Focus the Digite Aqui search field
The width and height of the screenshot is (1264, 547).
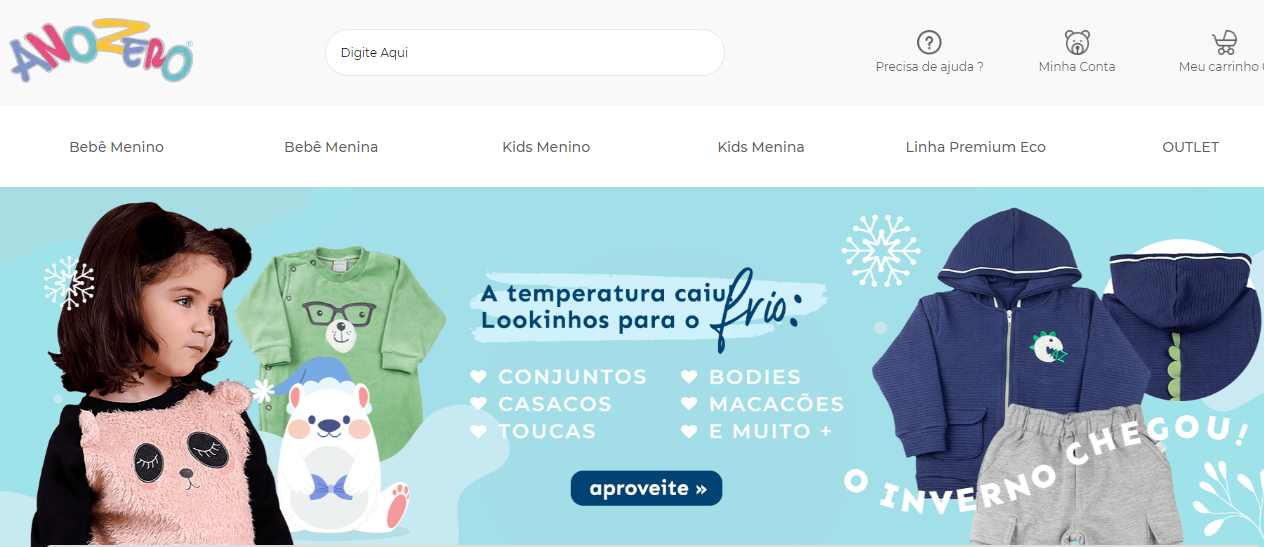tap(524, 52)
